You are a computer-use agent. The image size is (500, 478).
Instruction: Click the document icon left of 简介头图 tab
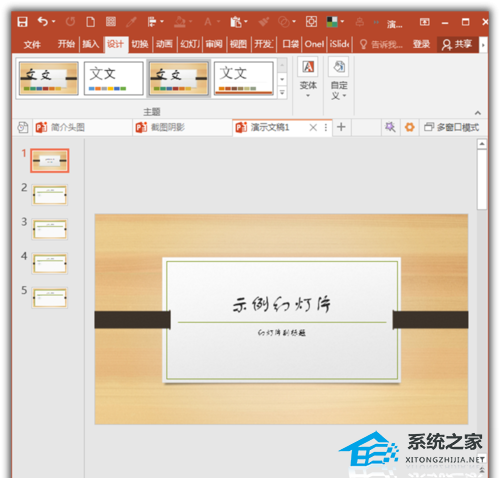[x=23, y=127]
